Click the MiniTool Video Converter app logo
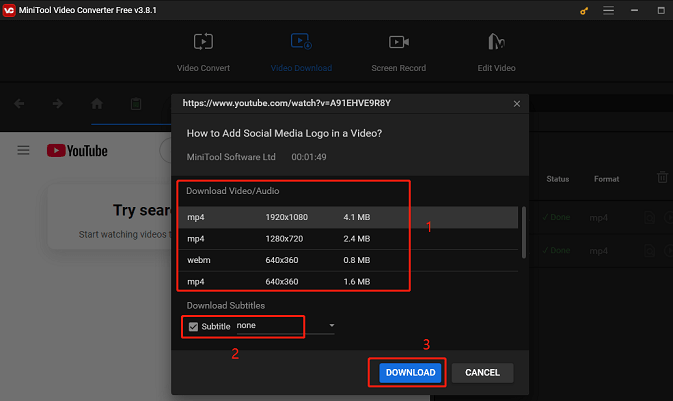The height and width of the screenshot is (401, 673). (9, 10)
